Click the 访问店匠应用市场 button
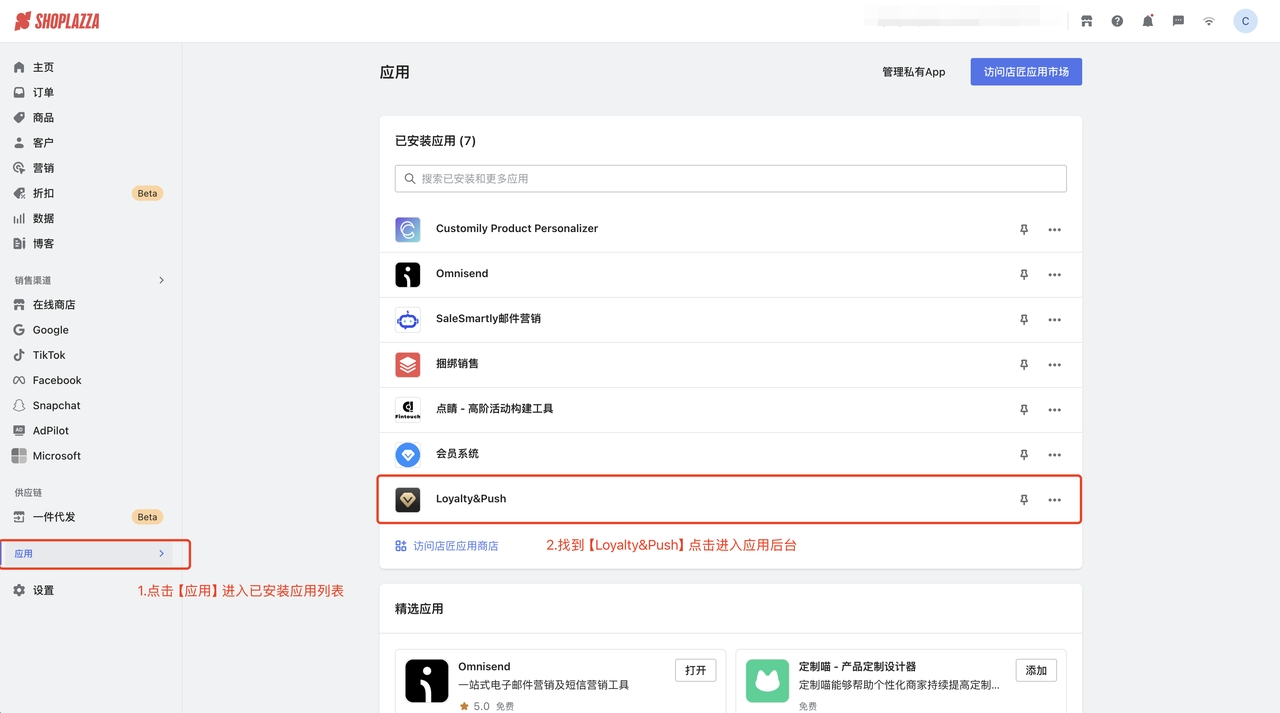Image resolution: width=1280 pixels, height=713 pixels. pos(1026,72)
